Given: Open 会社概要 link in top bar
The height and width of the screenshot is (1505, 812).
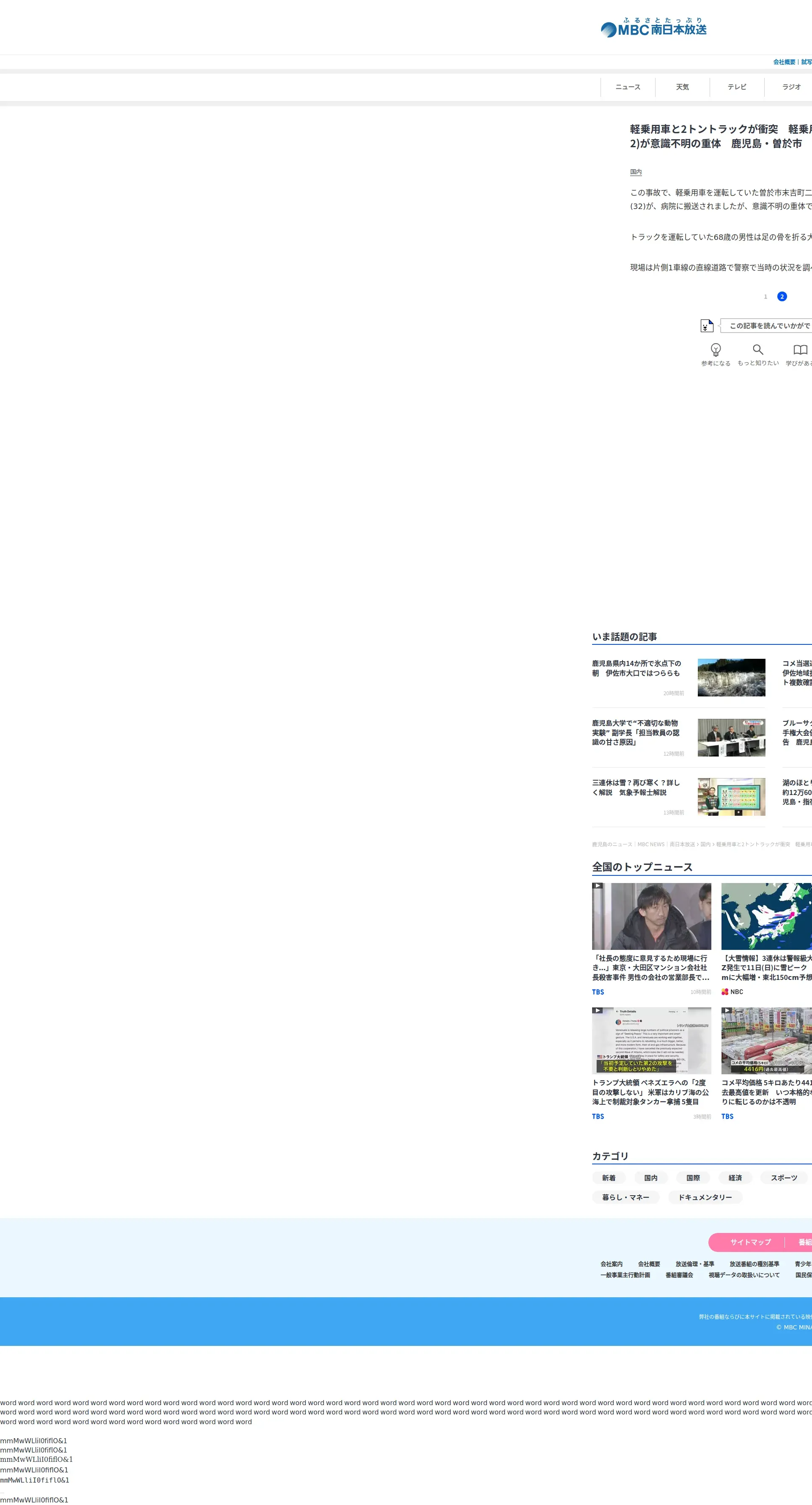Looking at the screenshot, I should click(784, 62).
